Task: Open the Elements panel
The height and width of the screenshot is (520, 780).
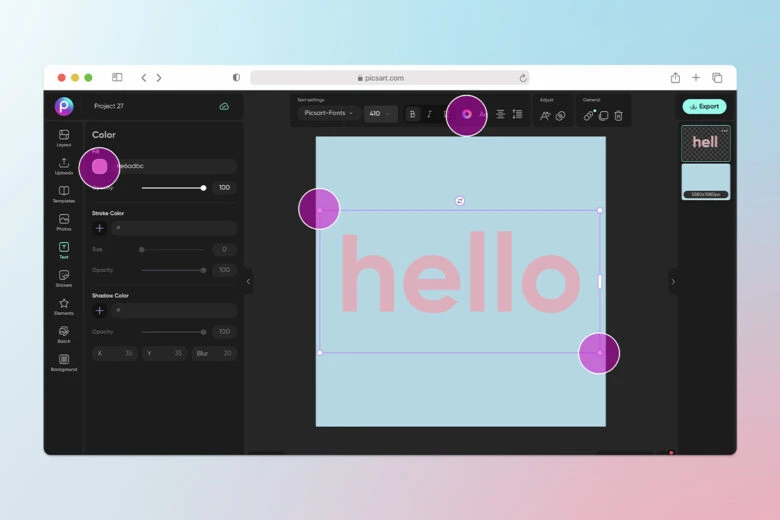Action: point(64,305)
